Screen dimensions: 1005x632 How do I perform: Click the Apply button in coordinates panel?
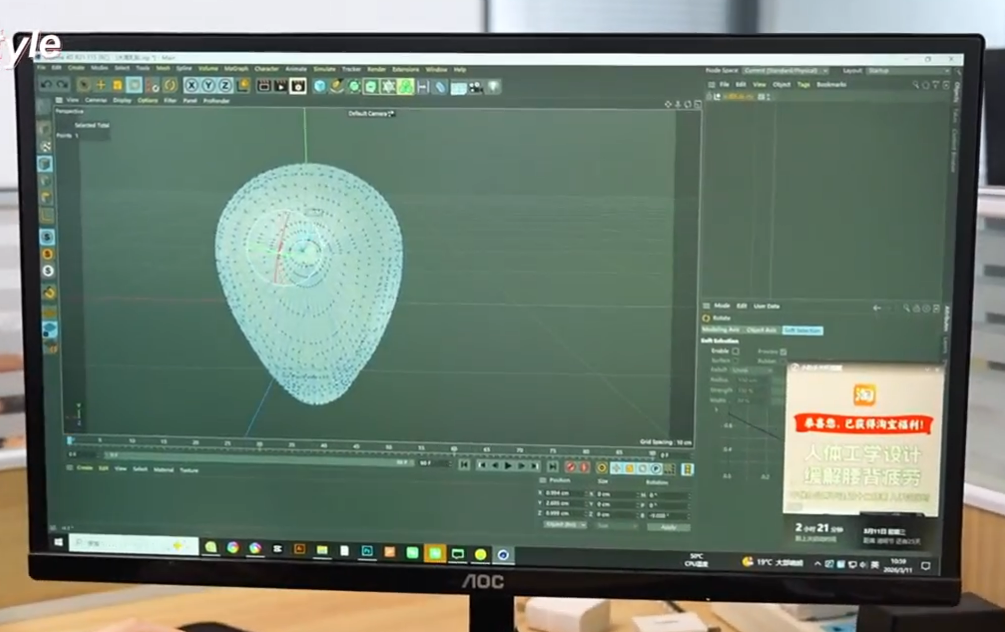[668, 526]
